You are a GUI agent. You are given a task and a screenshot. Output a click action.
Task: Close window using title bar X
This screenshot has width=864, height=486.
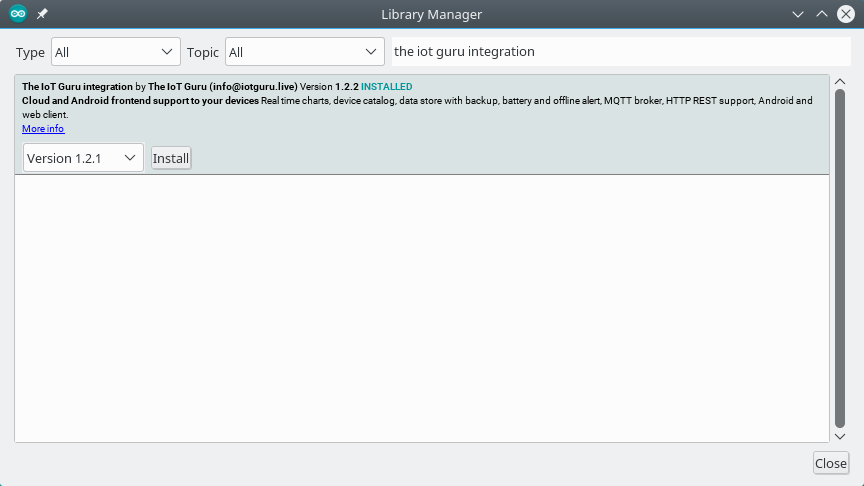pos(846,14)
